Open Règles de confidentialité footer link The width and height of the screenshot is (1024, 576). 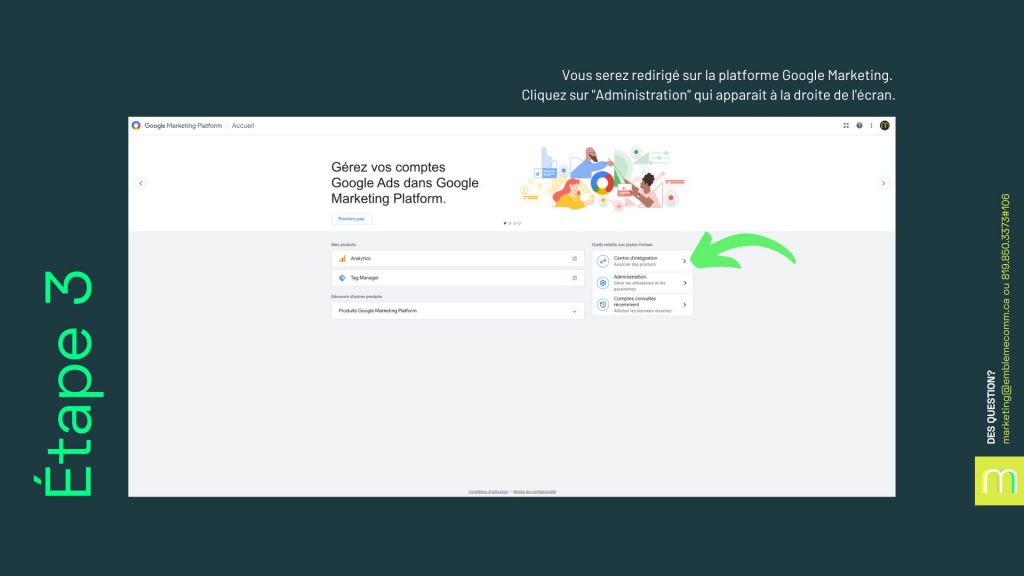pos(534,492)
